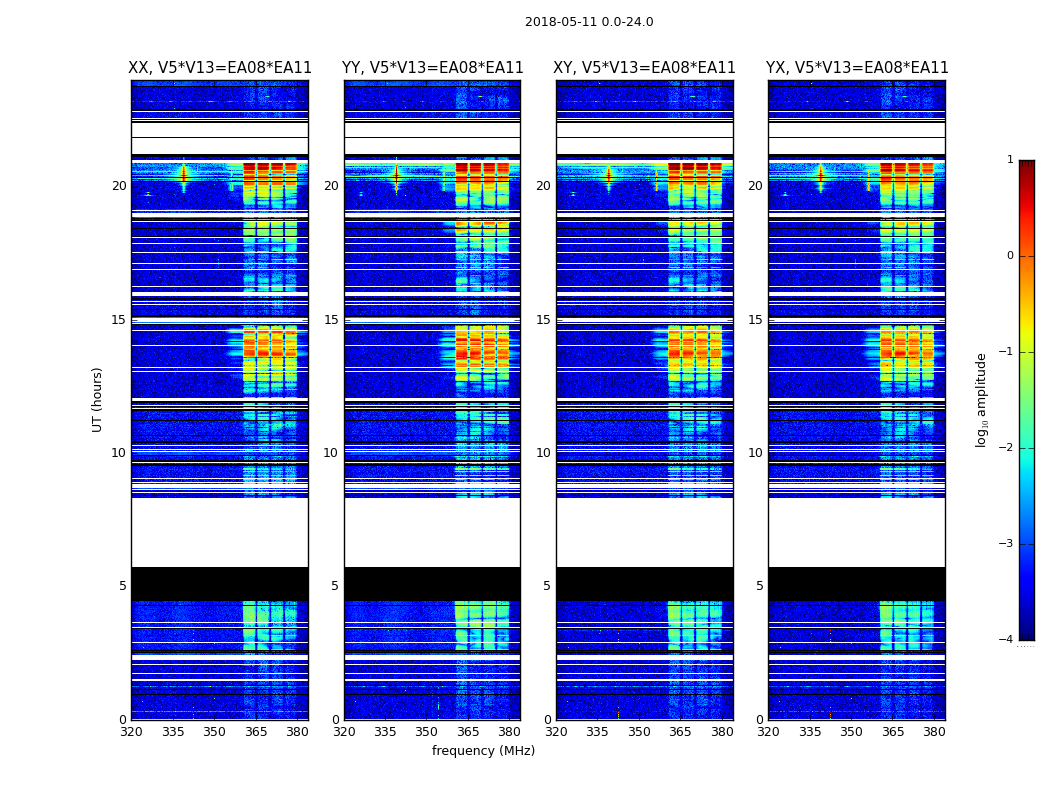The width and height of the screenshot is (1050, 800).
Task: Click the red top of the colorbar
Action: coord(1027,167)
